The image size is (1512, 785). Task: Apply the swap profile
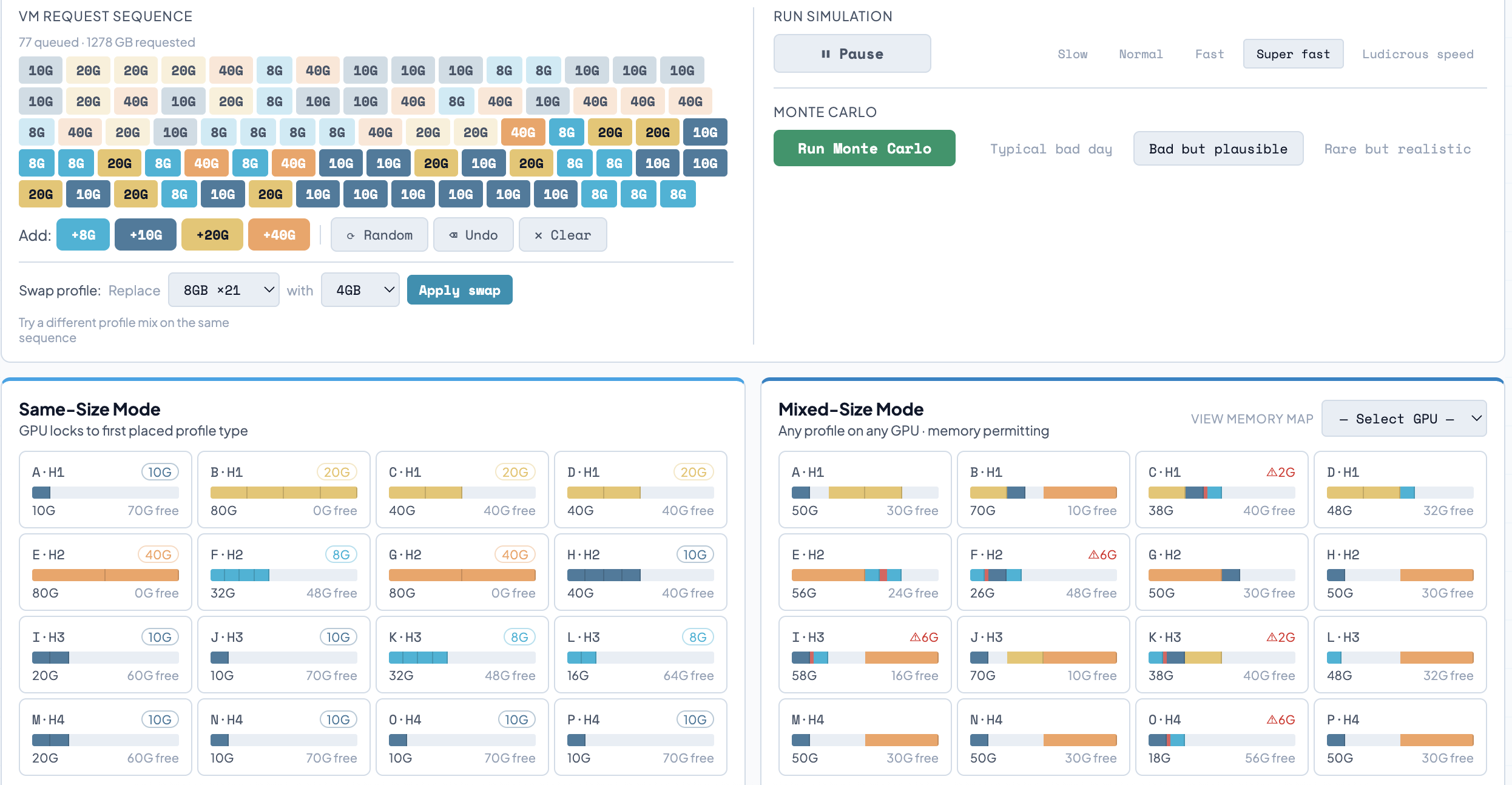pos(459,290)
